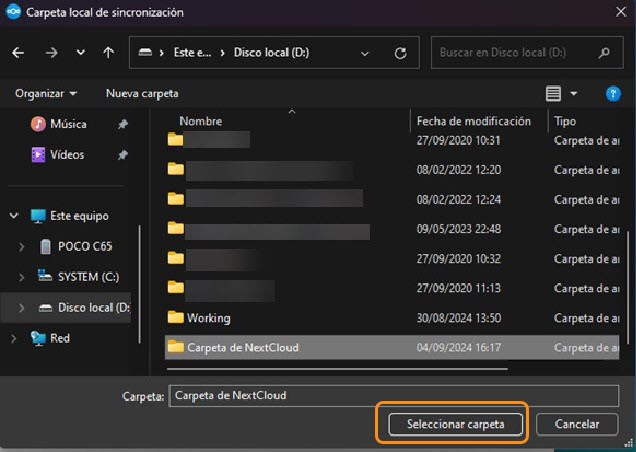This screenshot has height=452, width=636.
Task: Refresh the Disco local (D:) folder view
Action: (401, 53)
